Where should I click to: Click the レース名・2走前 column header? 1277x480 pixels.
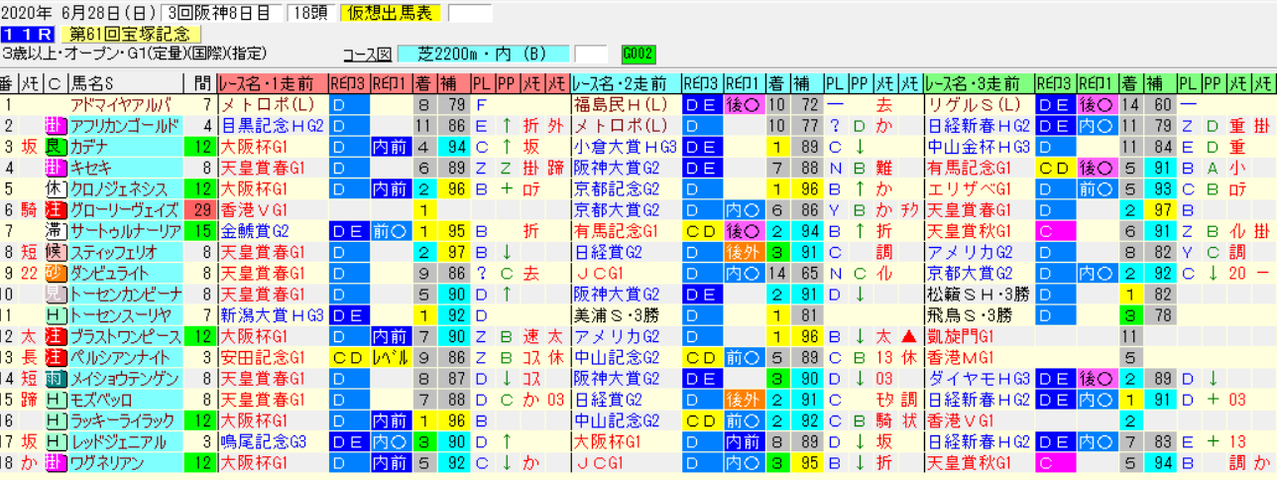coord(626,83)
